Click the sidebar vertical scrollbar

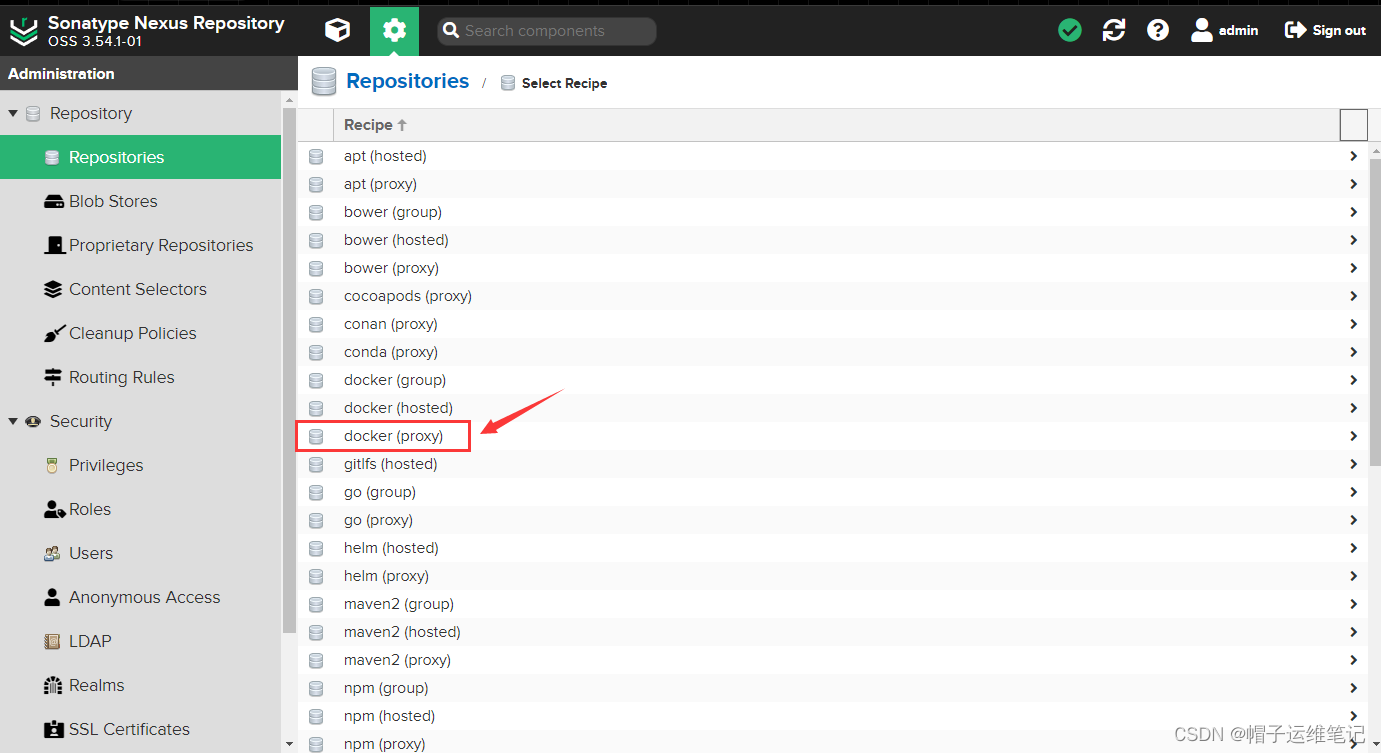tap(289, 370)
